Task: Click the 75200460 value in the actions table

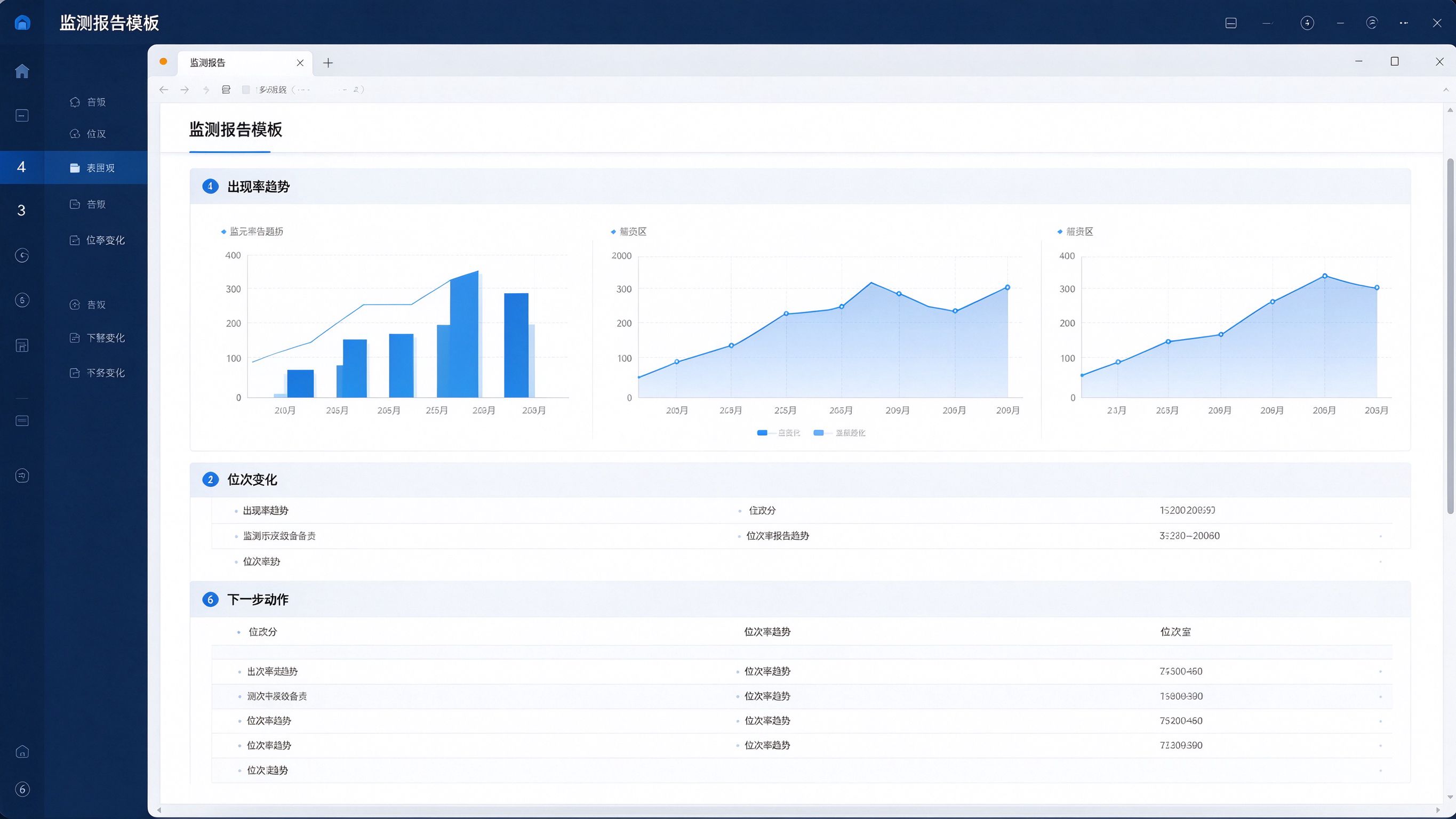Action: [1181, 721]
